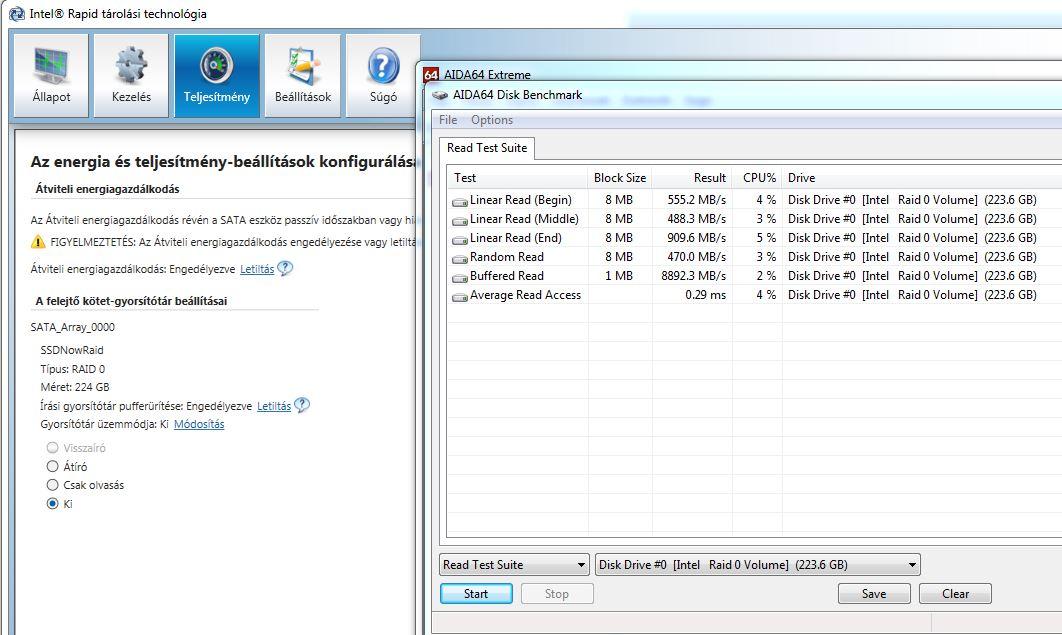Click Letiltás link for Írási gyorsítótár pufferürítése
The height and width of the screenshot is (635, 1062).
click(x=274, y=406)
